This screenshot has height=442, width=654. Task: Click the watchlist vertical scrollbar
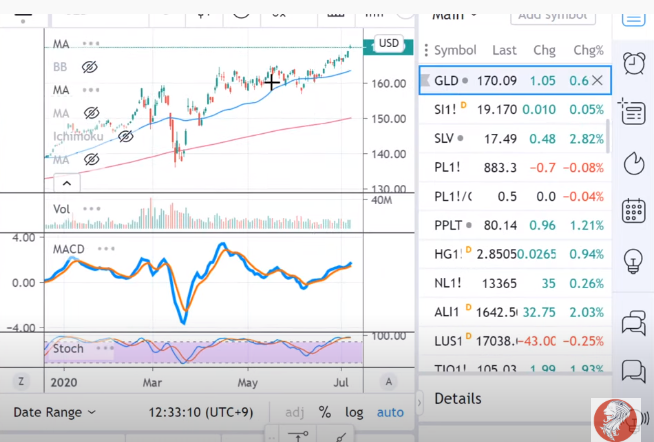[x=608, y=136]
